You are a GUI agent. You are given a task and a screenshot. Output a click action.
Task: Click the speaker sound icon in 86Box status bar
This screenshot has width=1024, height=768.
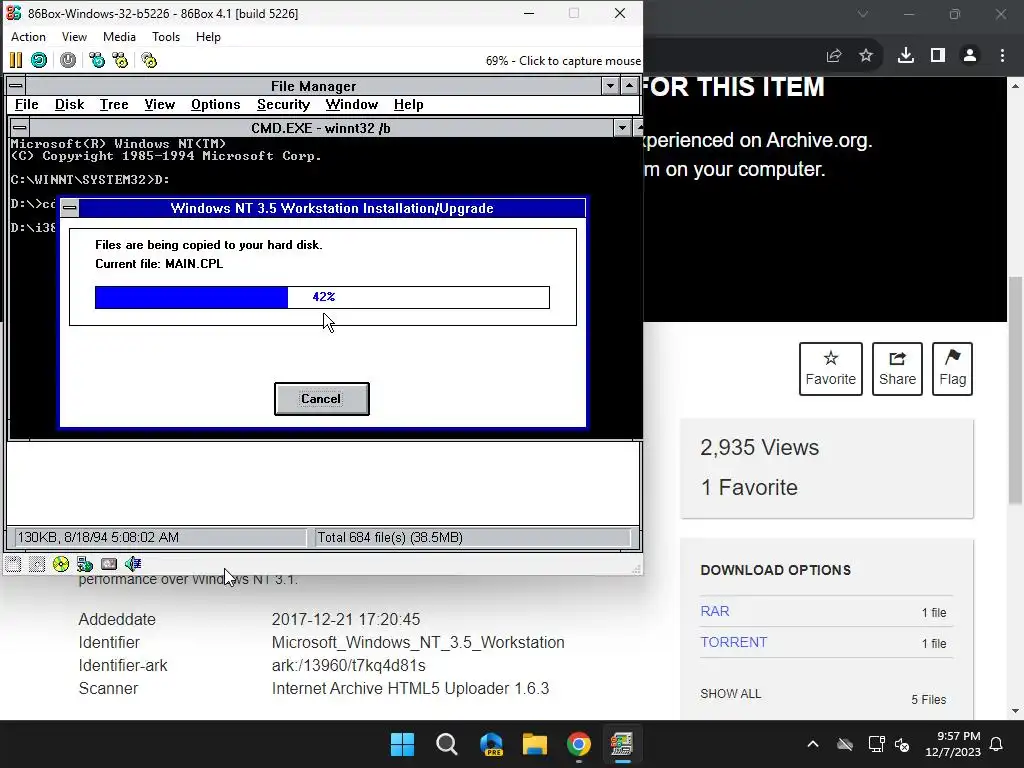pyautogui.click(x=133, y=564)
